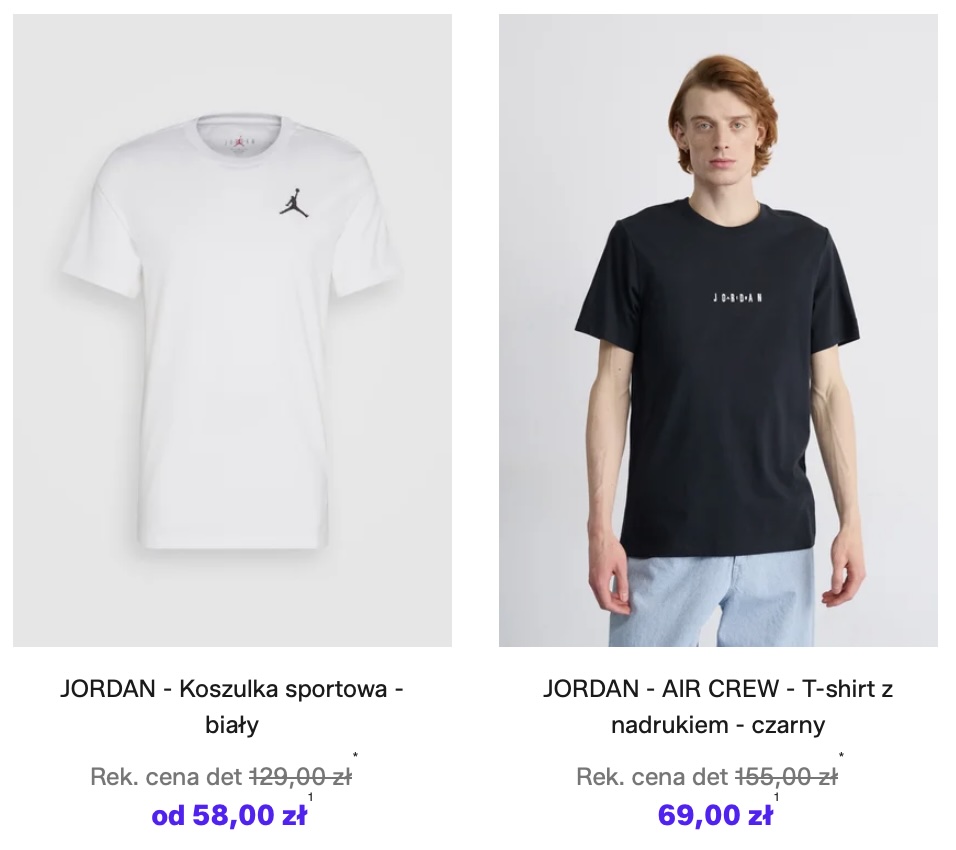Screen dimensions: 956x850
Task: Open the white Jordan t-shirt product image
Action: click(x=232, y=330)
